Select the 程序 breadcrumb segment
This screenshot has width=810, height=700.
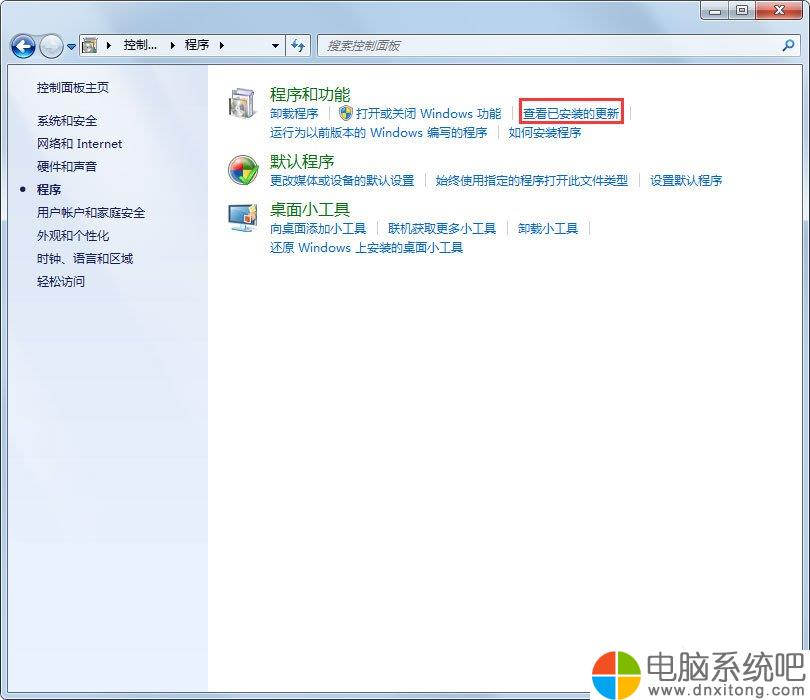coord(197,45)
